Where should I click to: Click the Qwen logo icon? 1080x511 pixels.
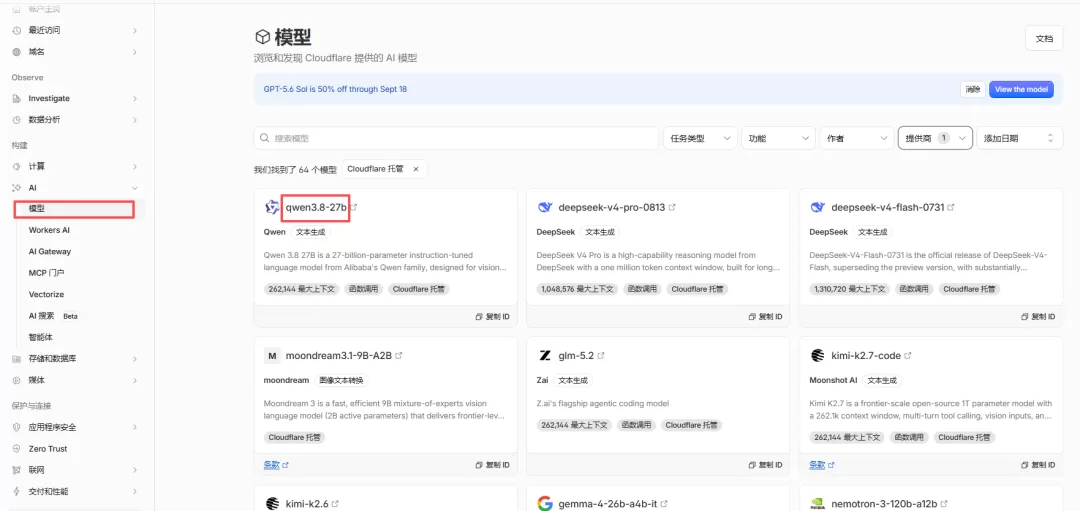click(x=272, y=207)
